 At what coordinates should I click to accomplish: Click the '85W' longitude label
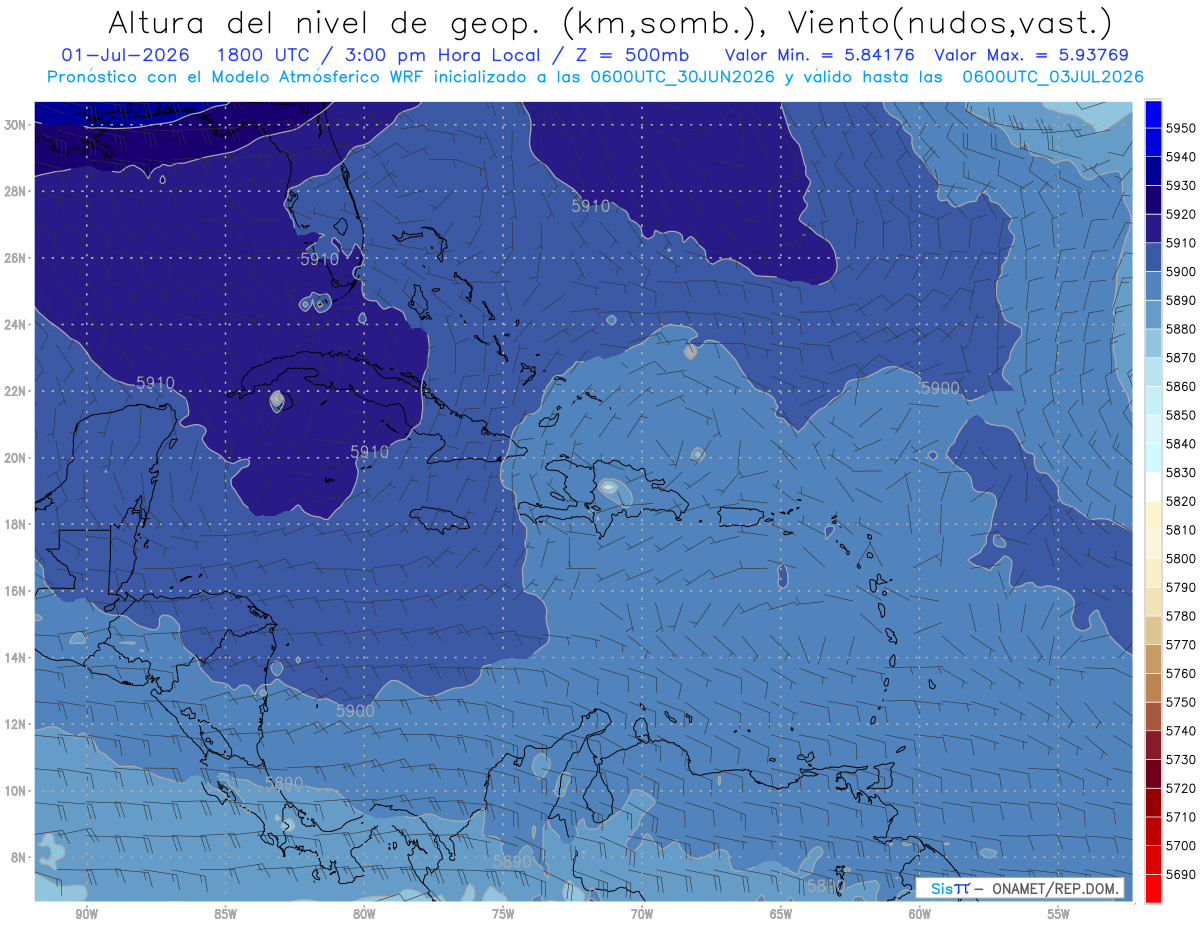[225, 913]
